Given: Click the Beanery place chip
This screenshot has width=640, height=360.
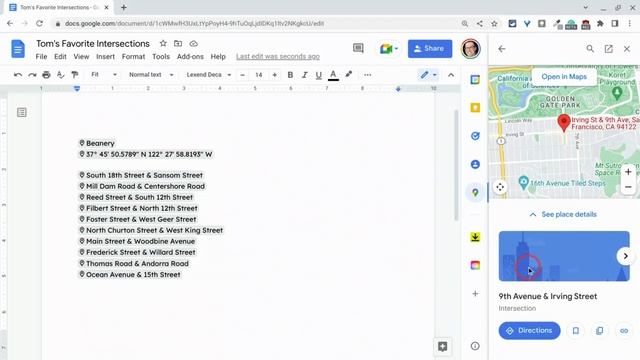Looking at the screenshot, I should [x=97, y=143].
